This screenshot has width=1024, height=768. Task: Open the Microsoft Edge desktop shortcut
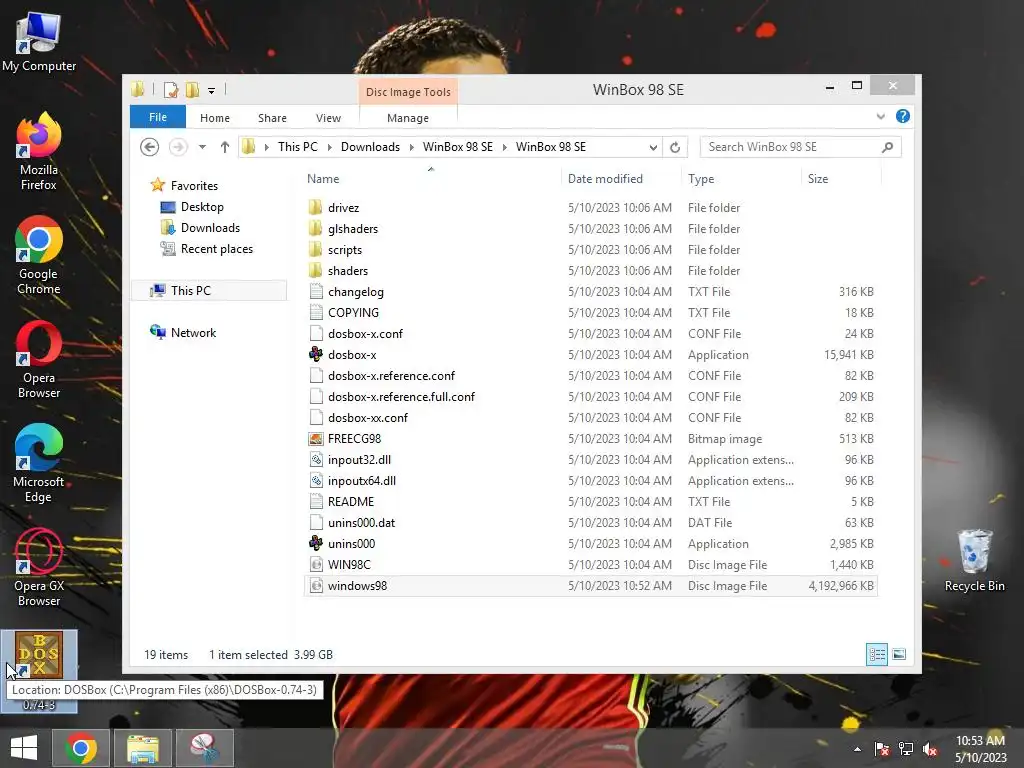click(x=39, y=463)
